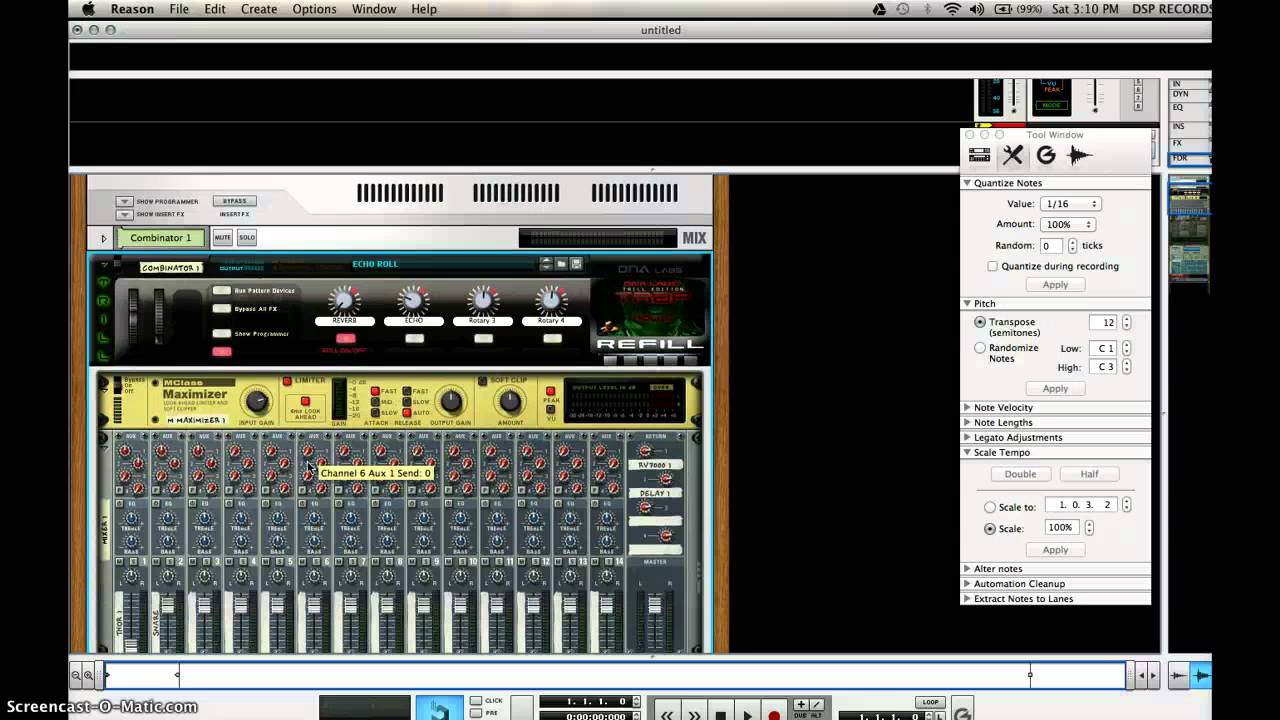This screenshot has height=720, width=1280.
Task: Expand the Alter notes section
Action: tap(967, 568)
